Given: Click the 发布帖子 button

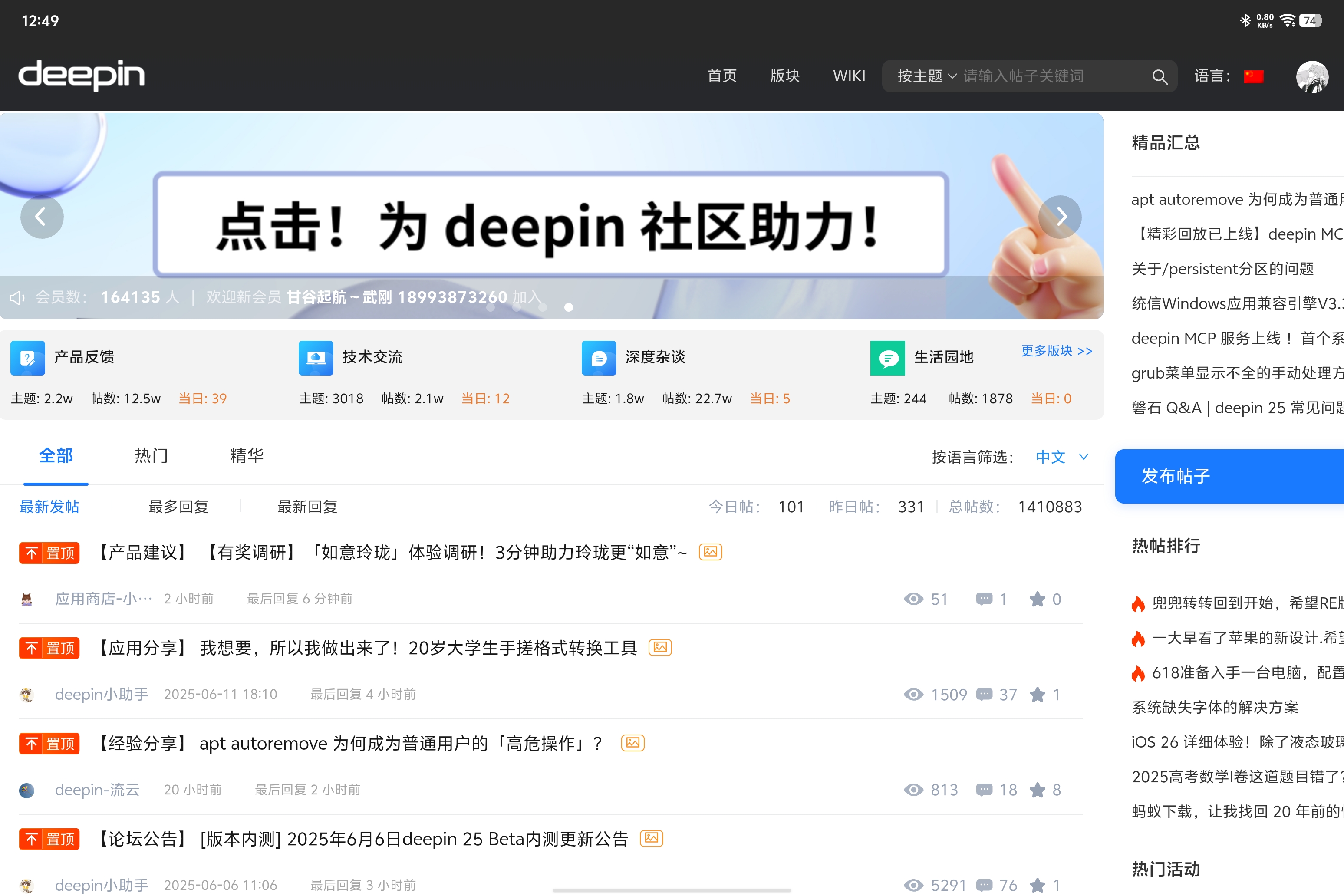Looking at the screenshot, I should [x=1230, y=476].
